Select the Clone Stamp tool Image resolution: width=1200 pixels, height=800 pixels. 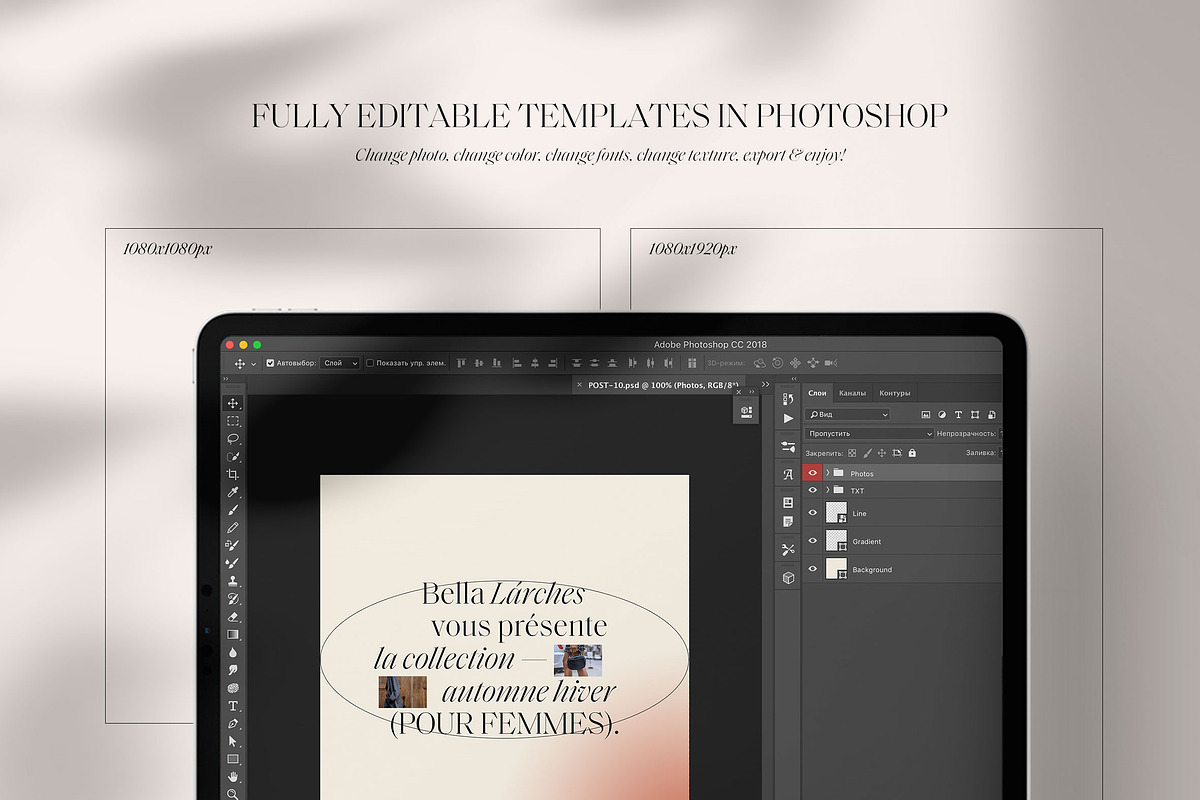click(x=233, y=581)
